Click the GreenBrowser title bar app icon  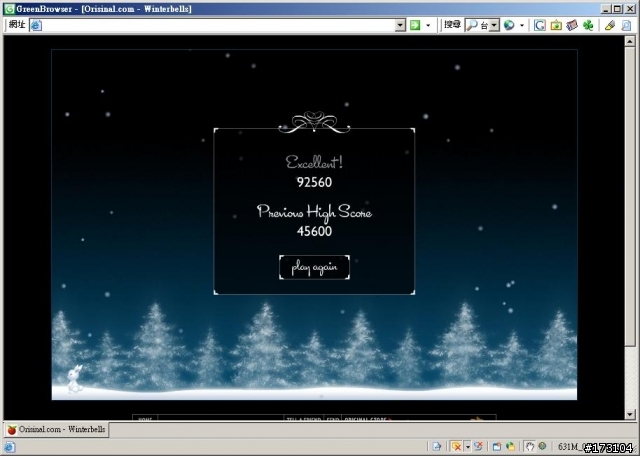9,9
